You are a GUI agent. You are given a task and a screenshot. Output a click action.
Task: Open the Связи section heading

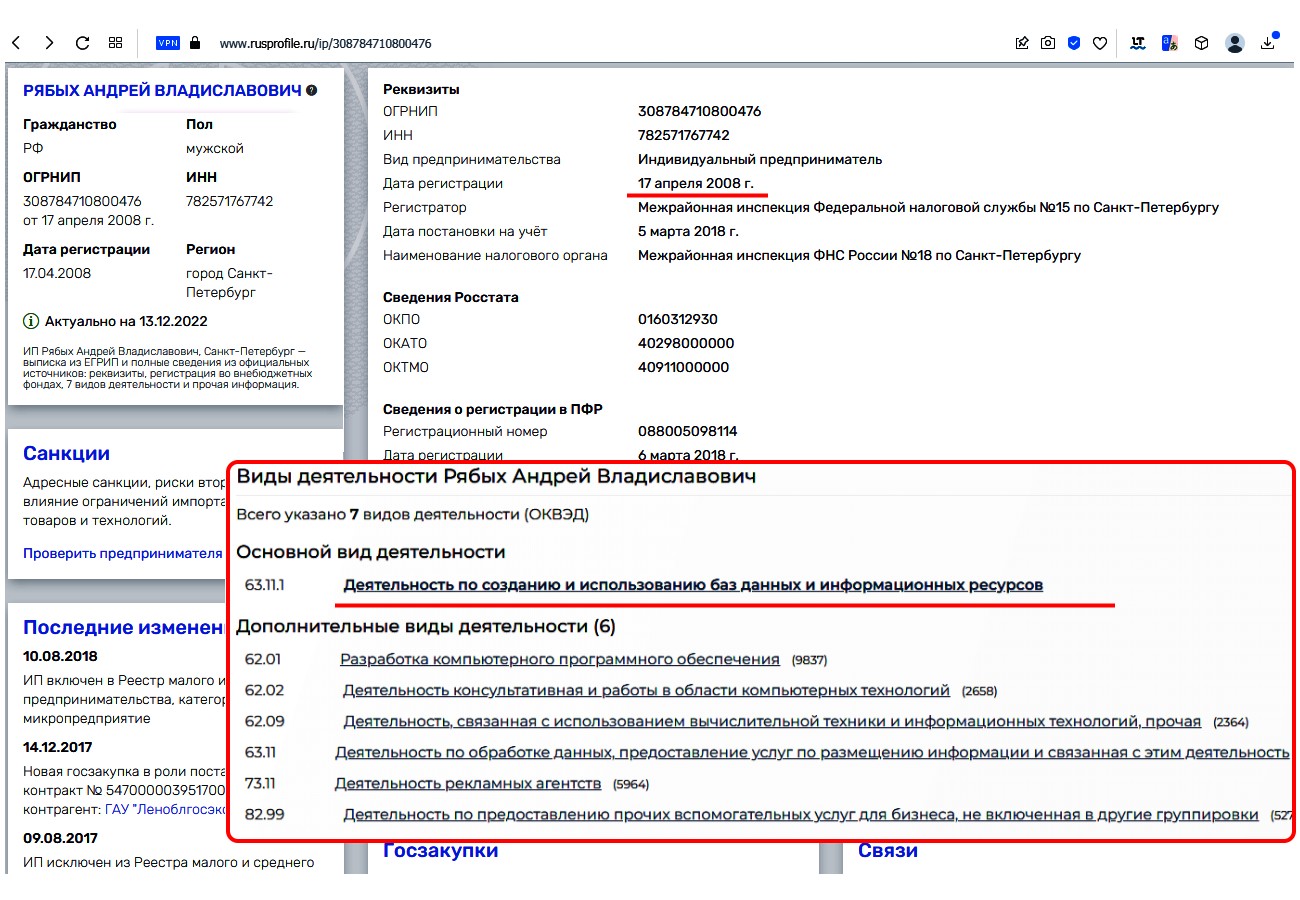coord(888,850)
